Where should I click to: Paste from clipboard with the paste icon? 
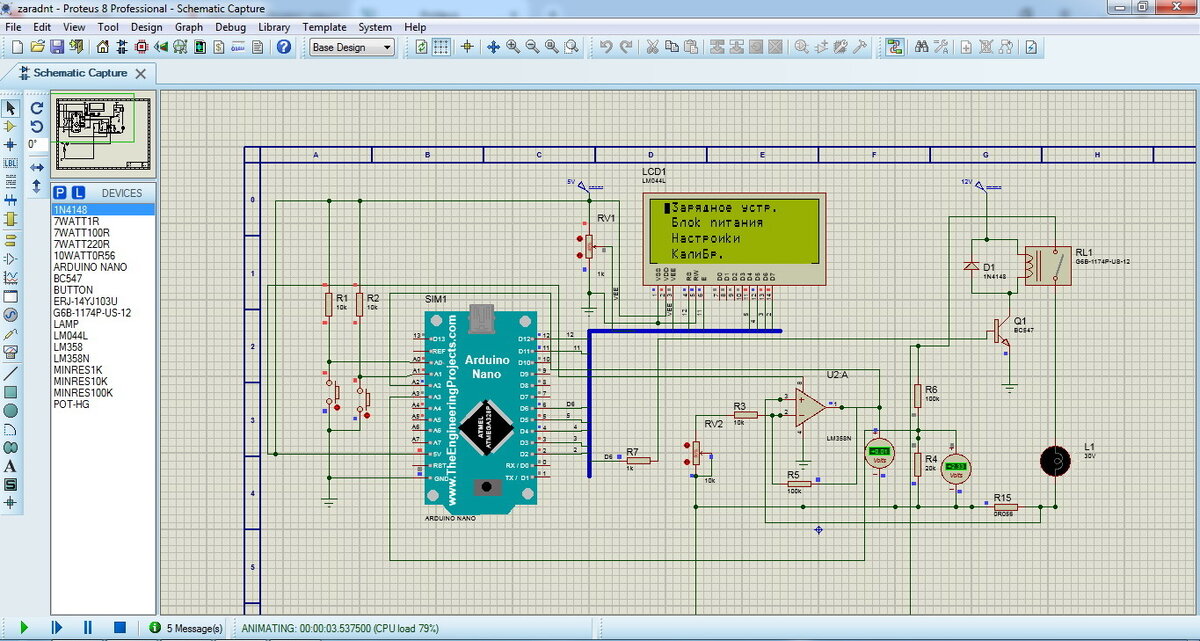coord(690,47)
